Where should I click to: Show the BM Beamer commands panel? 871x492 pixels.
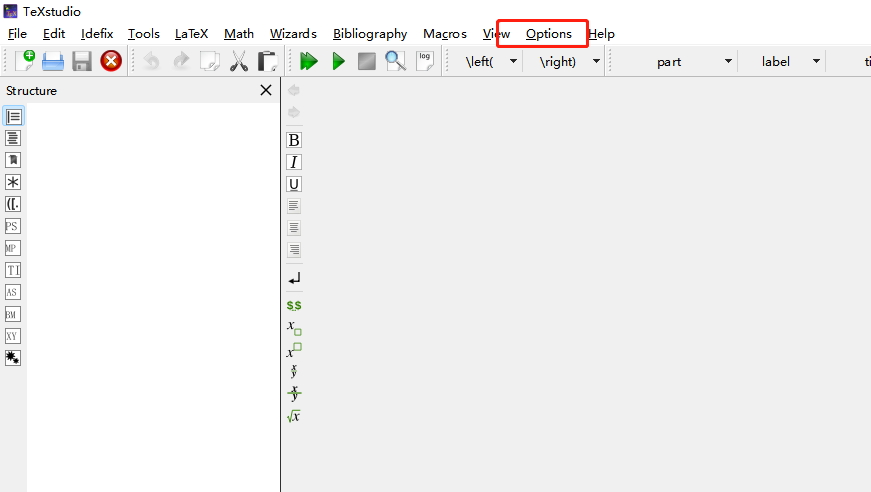click(x=13, y=314)
